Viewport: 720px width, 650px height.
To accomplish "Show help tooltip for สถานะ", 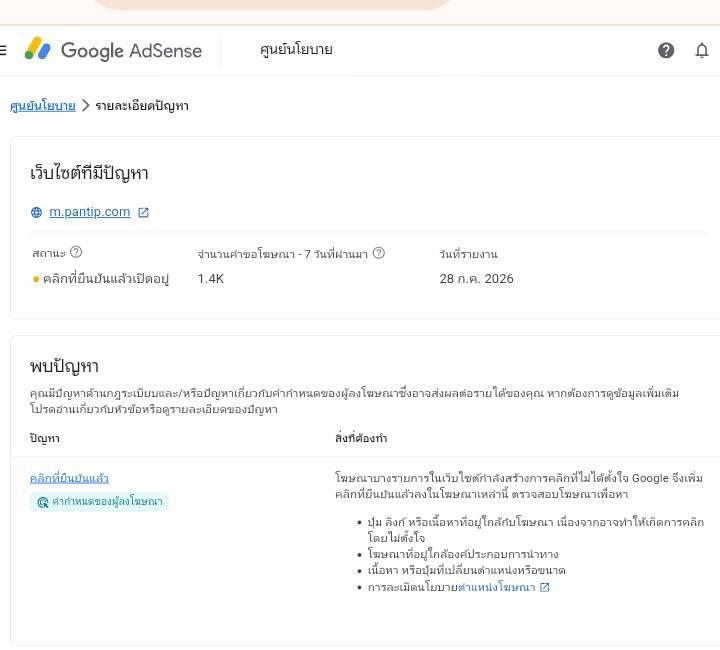I will pyautogui.click(x=76, y=252).
